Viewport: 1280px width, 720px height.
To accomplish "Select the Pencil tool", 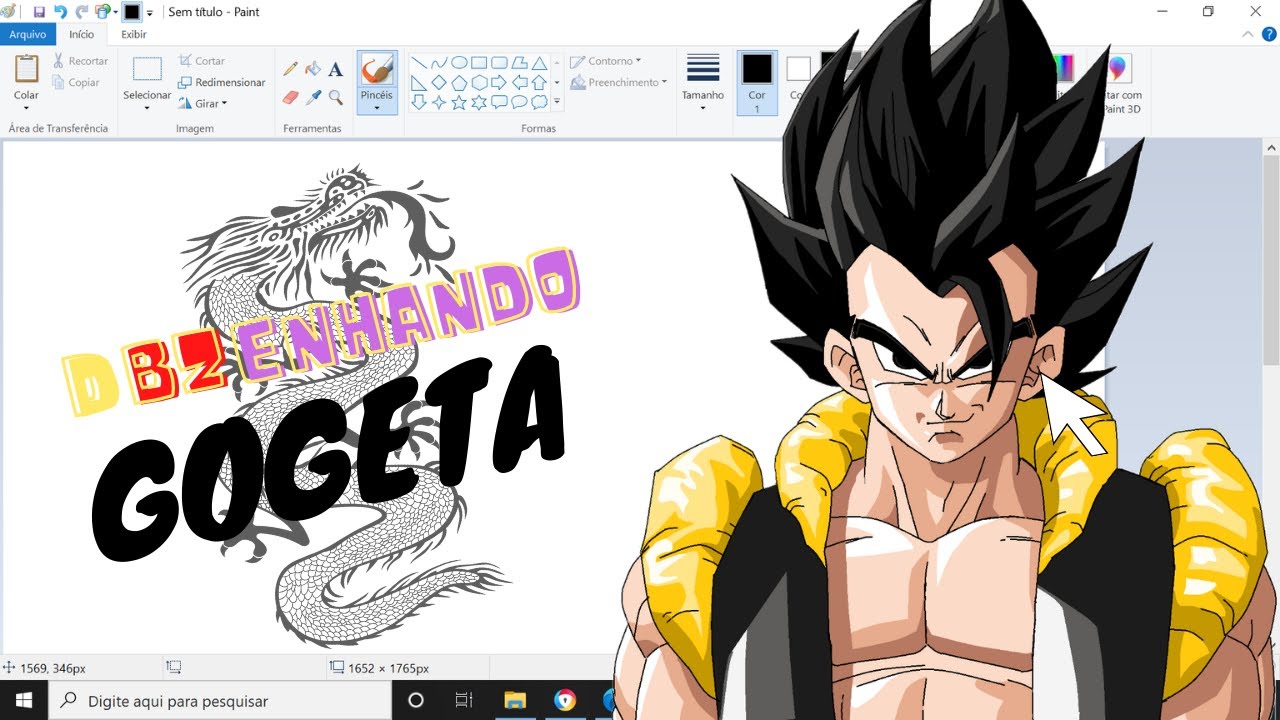I will (291, 69).
